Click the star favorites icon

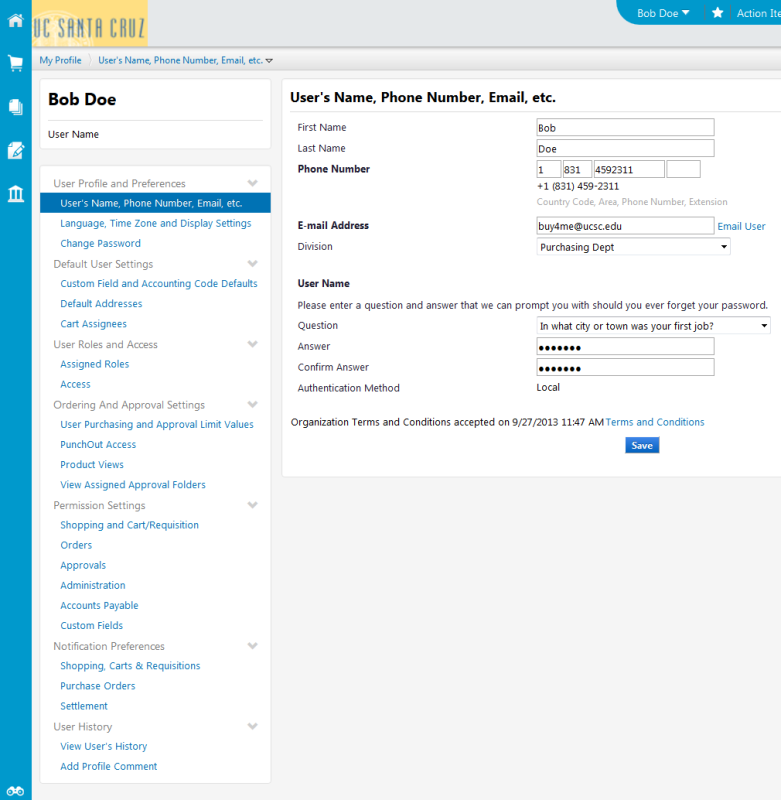click(x=717, y=13)
